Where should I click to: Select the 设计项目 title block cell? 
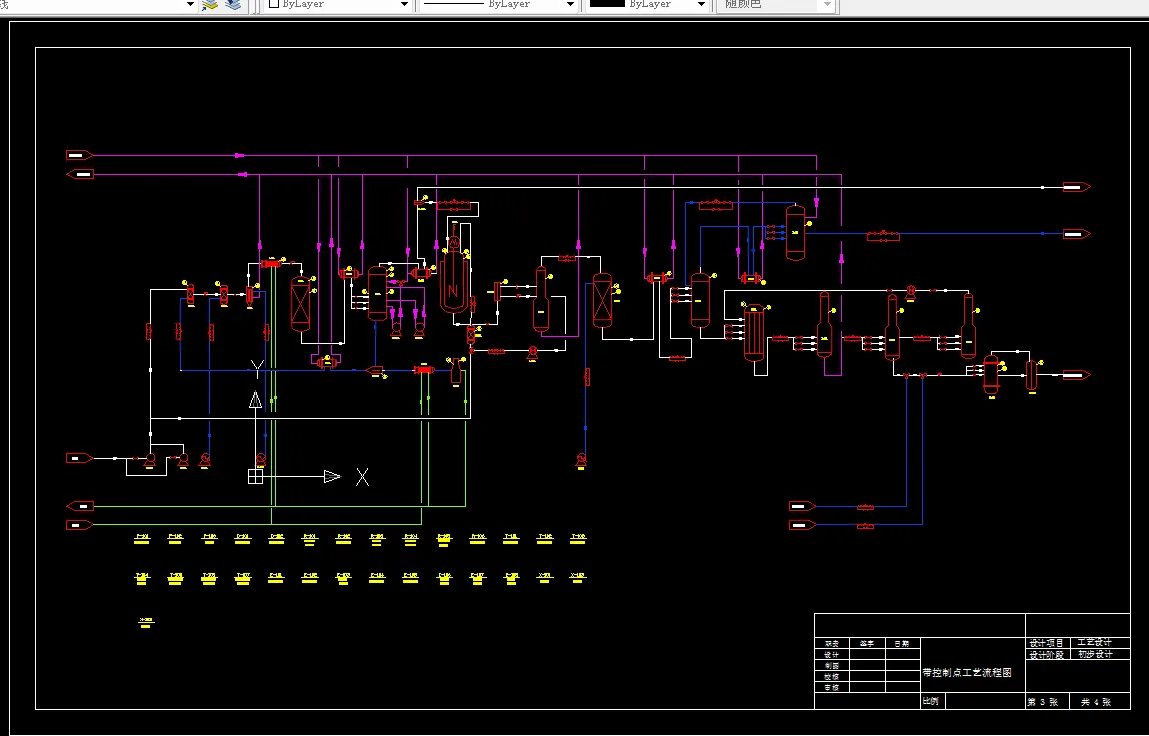click(1046, 643)
